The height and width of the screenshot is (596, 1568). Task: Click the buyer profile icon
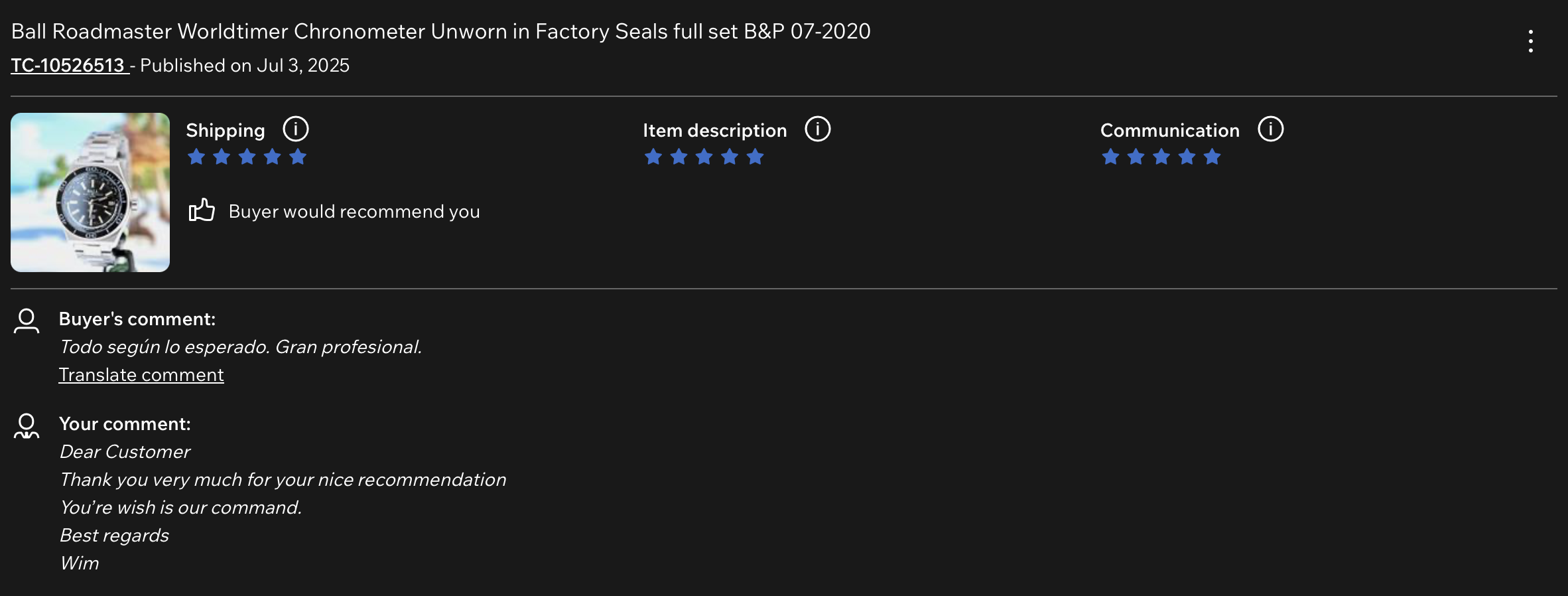[27, 321]
